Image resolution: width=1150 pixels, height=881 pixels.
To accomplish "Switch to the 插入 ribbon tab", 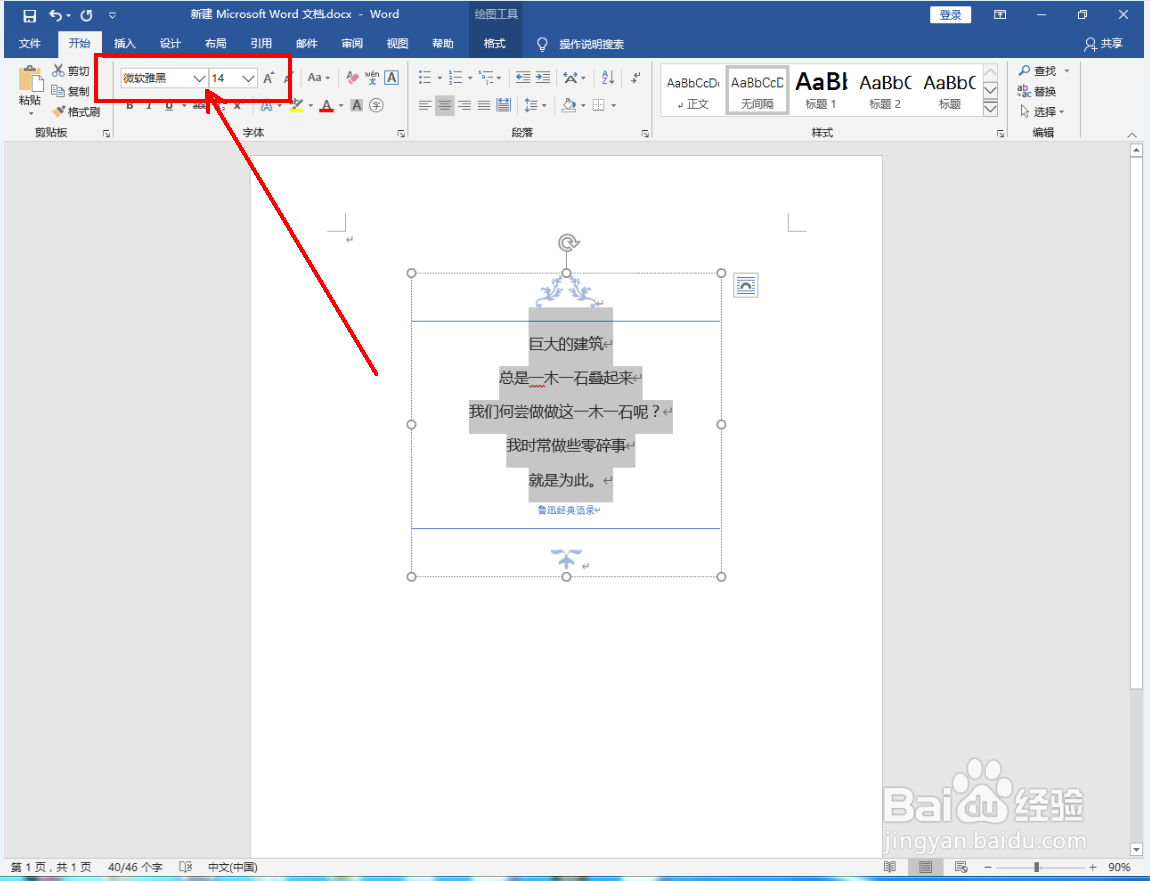I will coord(124,43).
